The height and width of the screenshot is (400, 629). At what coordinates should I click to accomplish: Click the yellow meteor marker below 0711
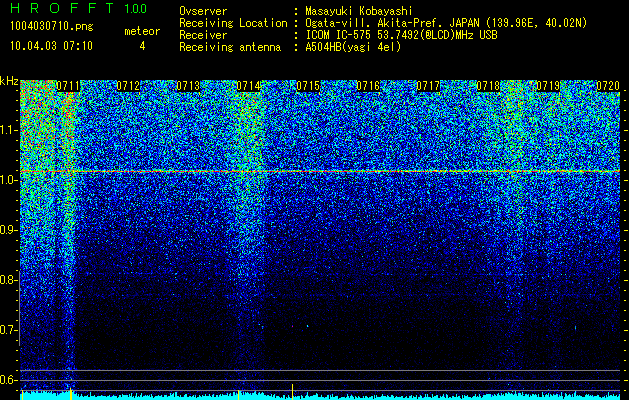tap(71, 394)
